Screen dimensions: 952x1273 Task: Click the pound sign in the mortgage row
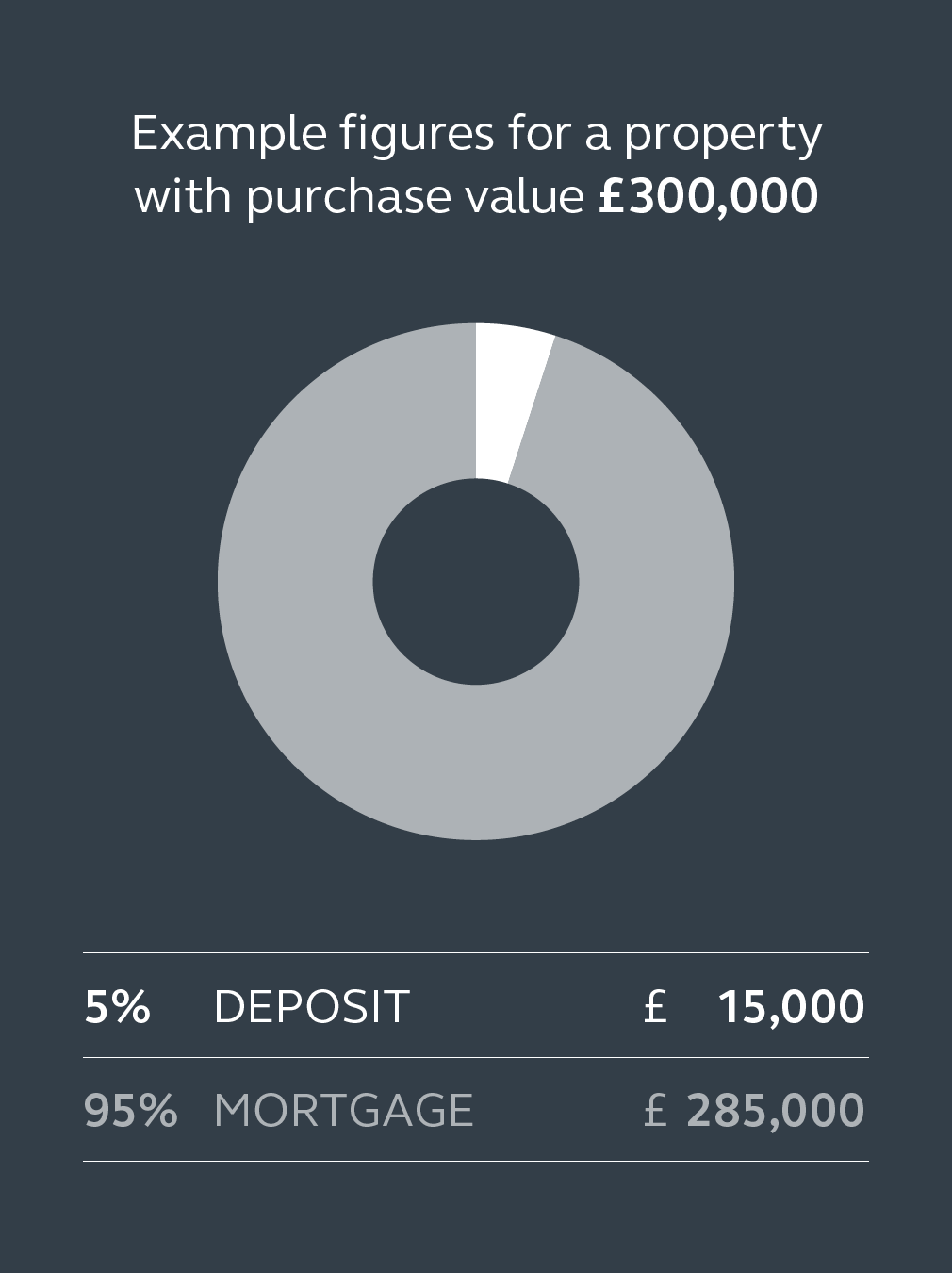coord(656,1110)
